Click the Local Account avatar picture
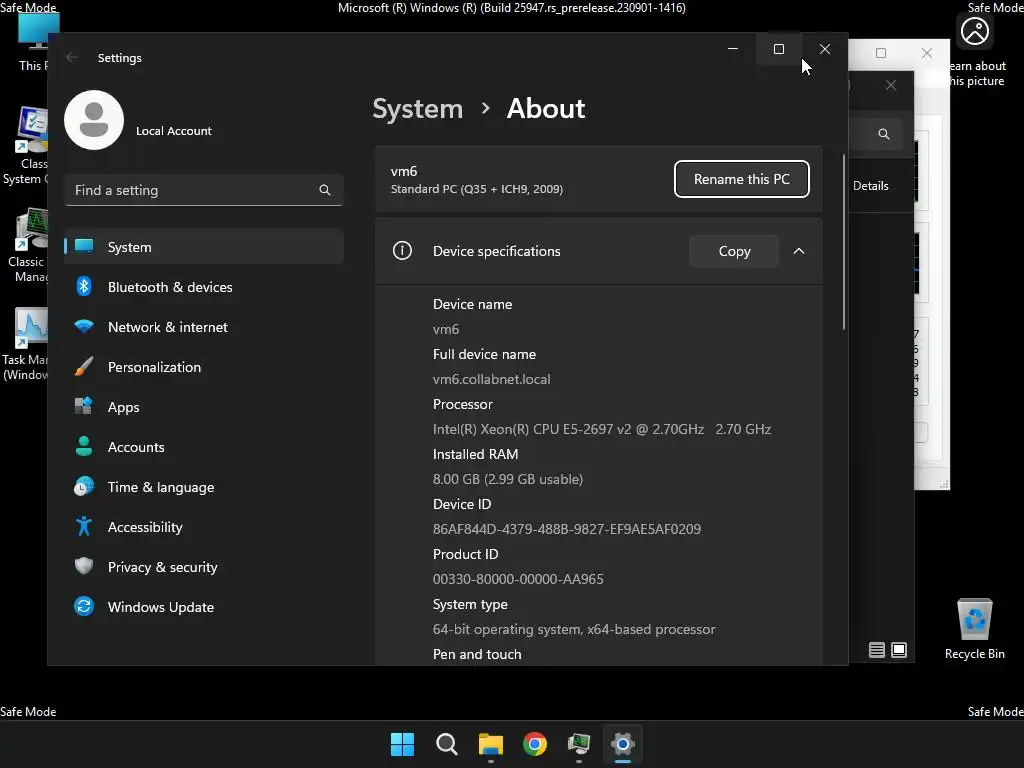Viewport: 1024px width, 768px height. pyautogui.click(x=94, y=120)
